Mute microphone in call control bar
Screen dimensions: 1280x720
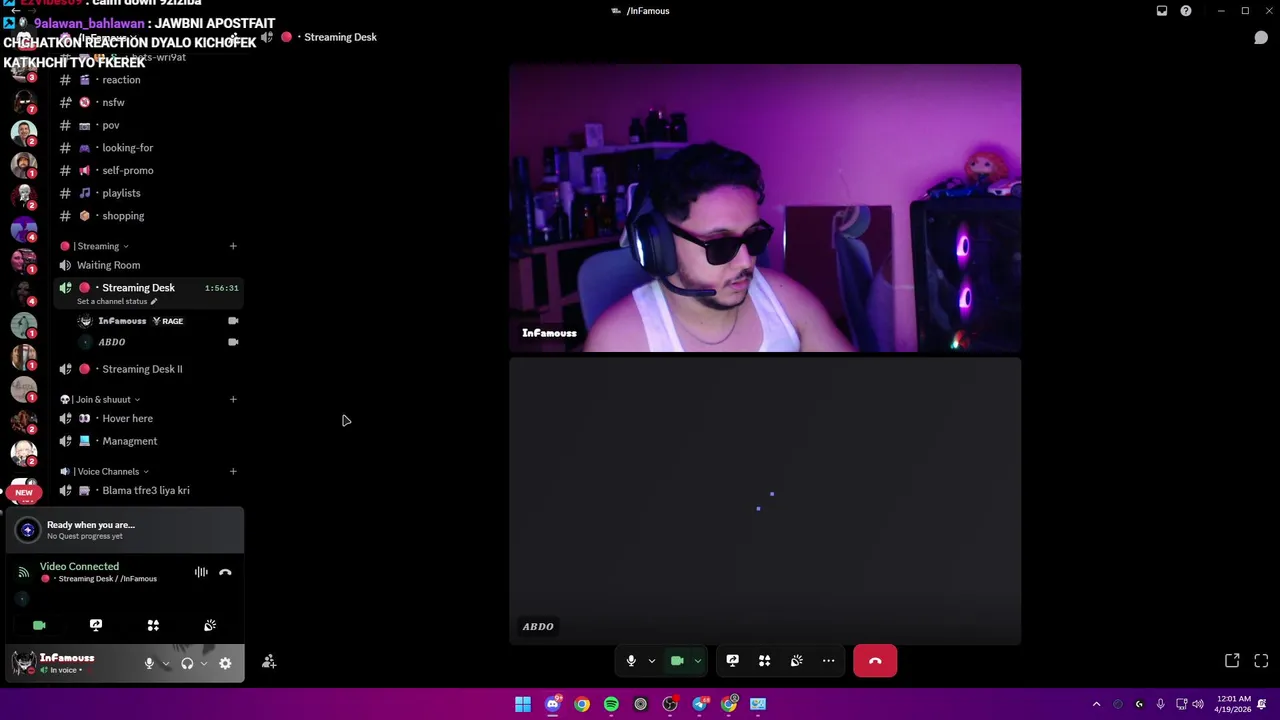(x=631, y=661)
